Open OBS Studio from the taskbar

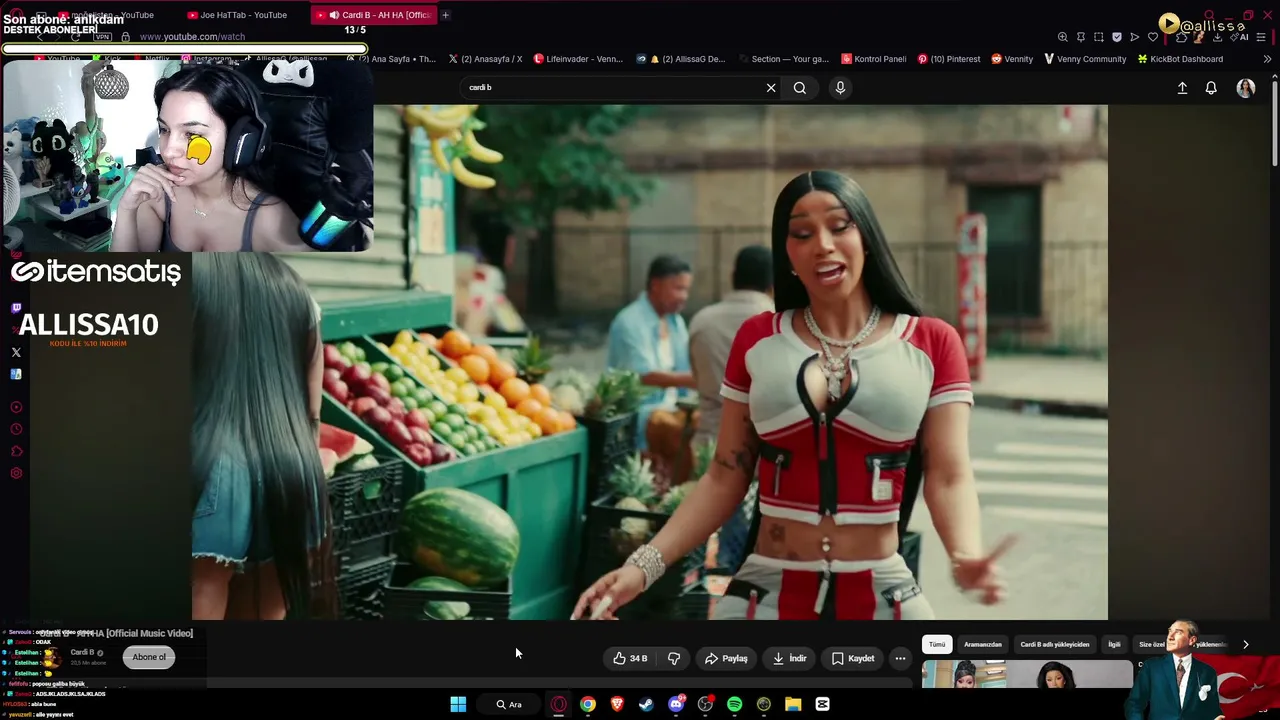click(705, 704)
